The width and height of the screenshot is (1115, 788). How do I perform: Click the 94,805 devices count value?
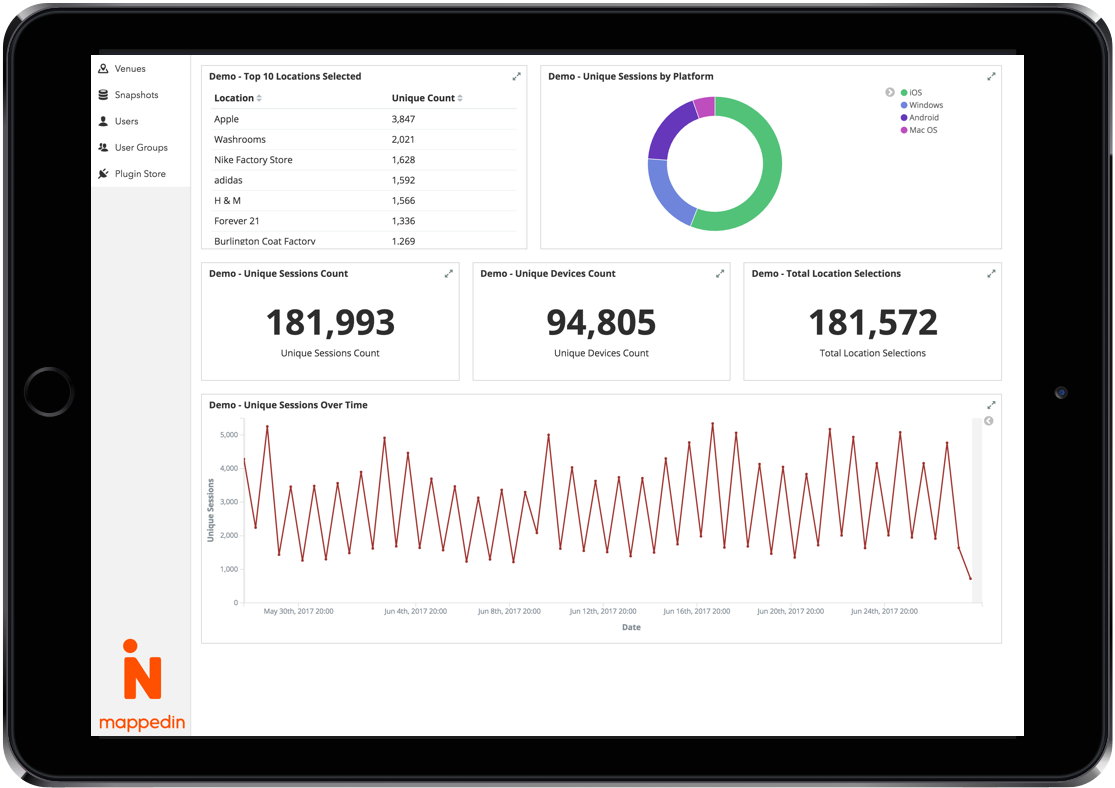pos(602,323)
